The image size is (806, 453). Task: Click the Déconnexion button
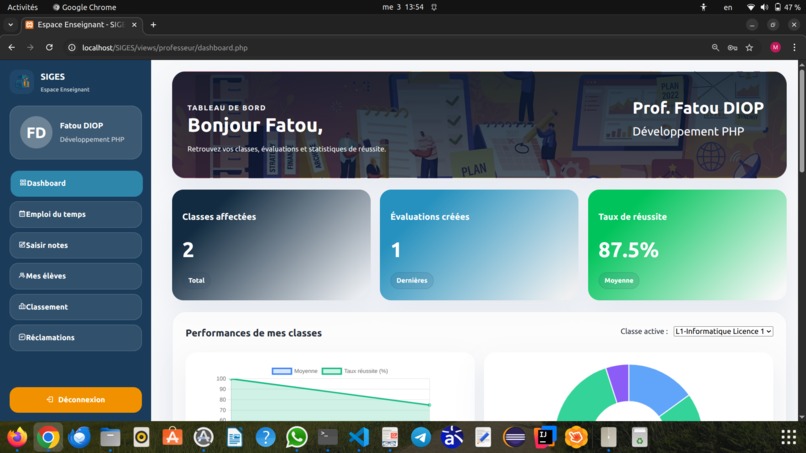[x=76, y=400]
